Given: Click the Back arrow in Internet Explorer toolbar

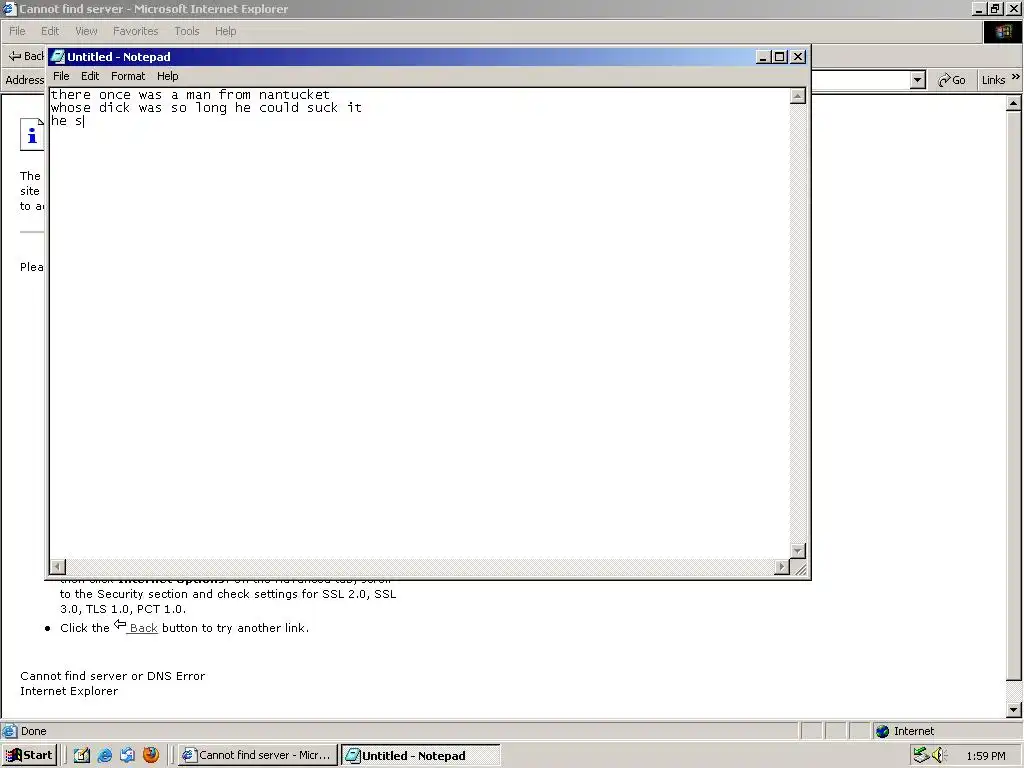Looking at the screenshot, I should click(15, 56).
